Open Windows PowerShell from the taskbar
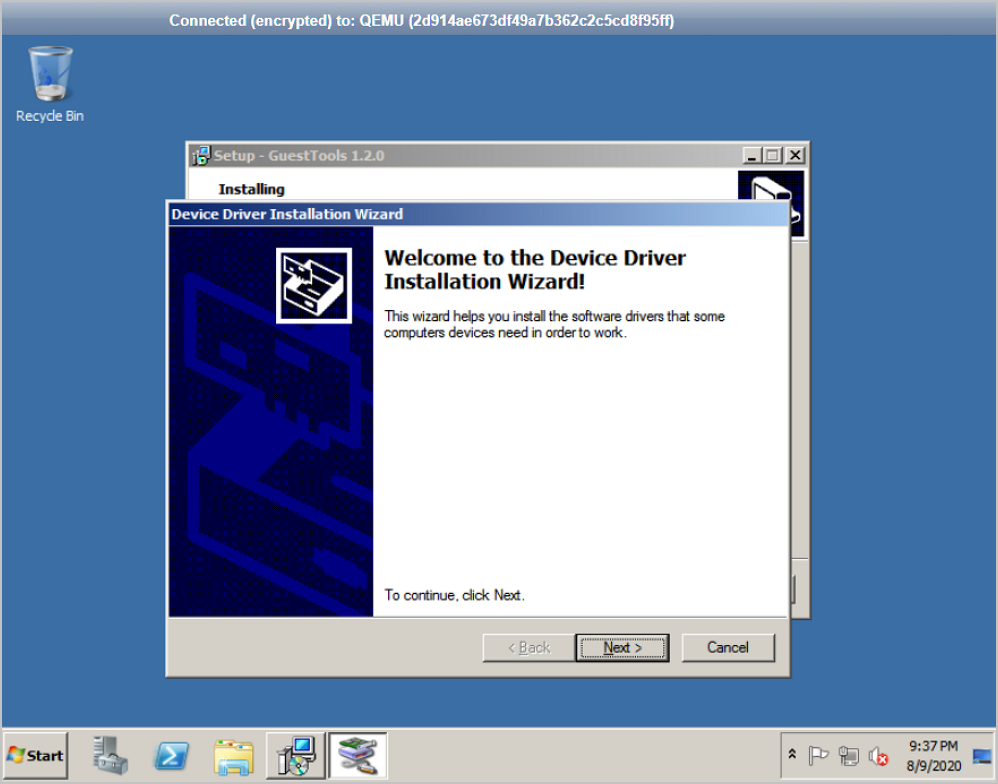 click(172, 755)
